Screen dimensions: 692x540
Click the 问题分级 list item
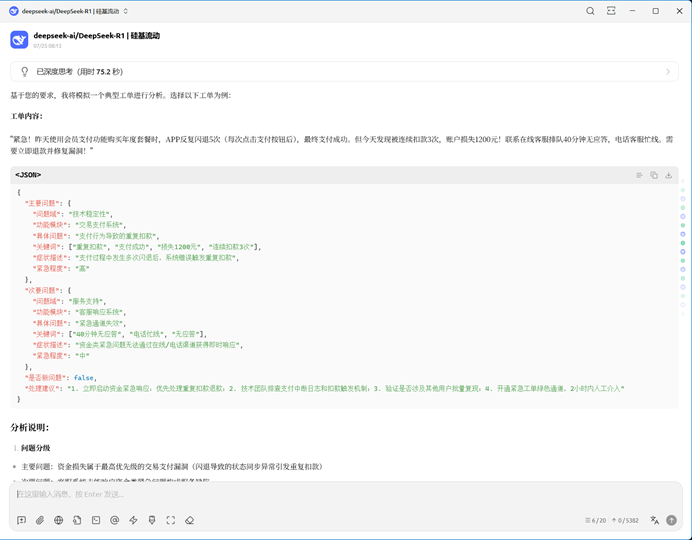tap(36, 448)
